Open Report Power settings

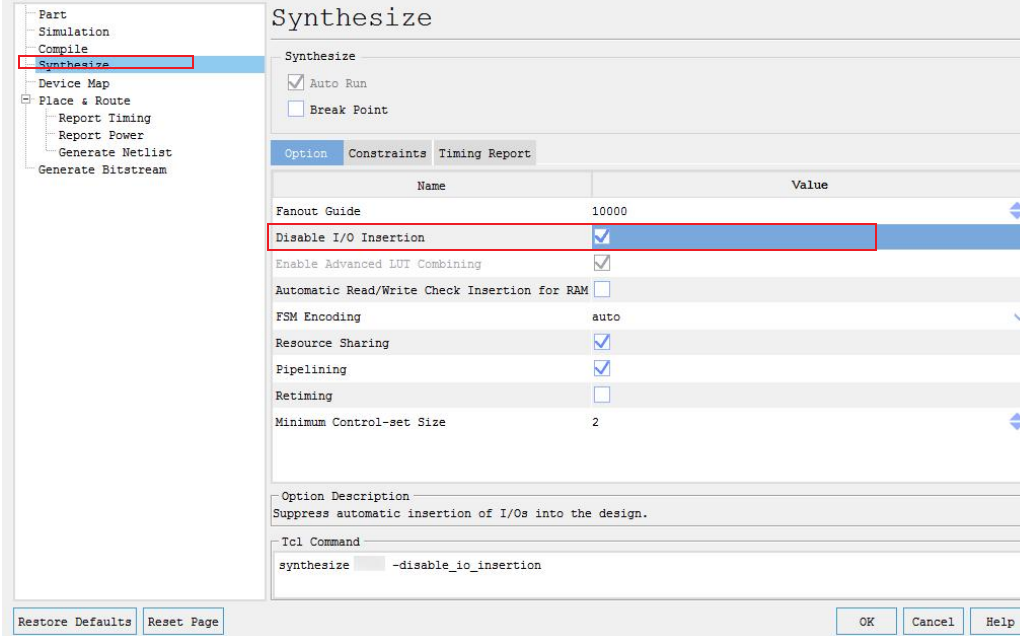pos(101,135)
